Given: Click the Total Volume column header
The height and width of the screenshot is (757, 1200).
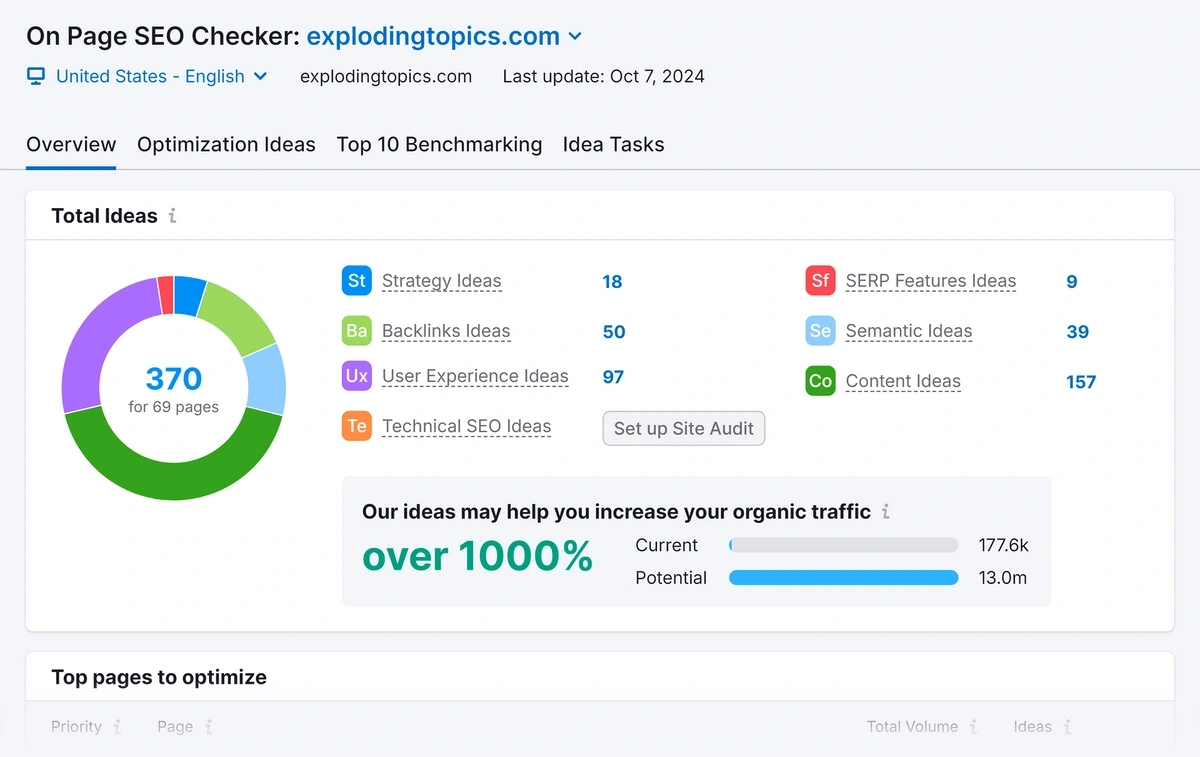Looking at the screenshot, I should (912, 727).
